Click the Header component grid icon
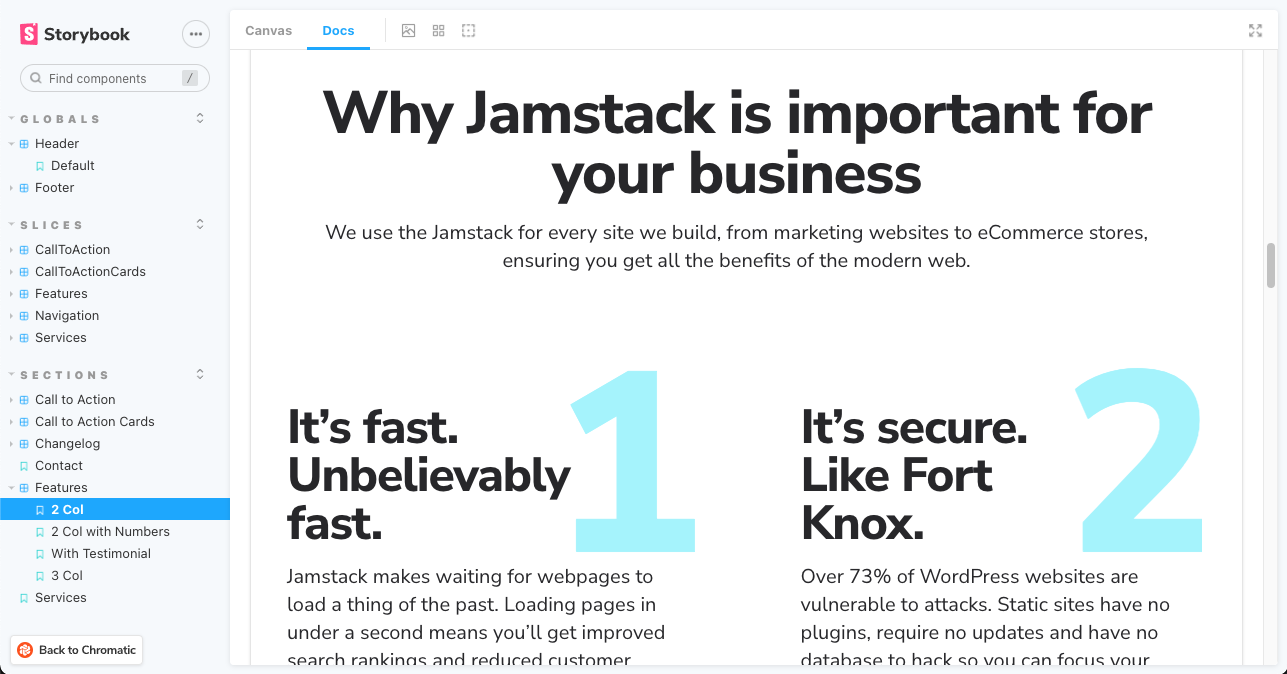The image size is (1287, 674). [x=24, y=144]
